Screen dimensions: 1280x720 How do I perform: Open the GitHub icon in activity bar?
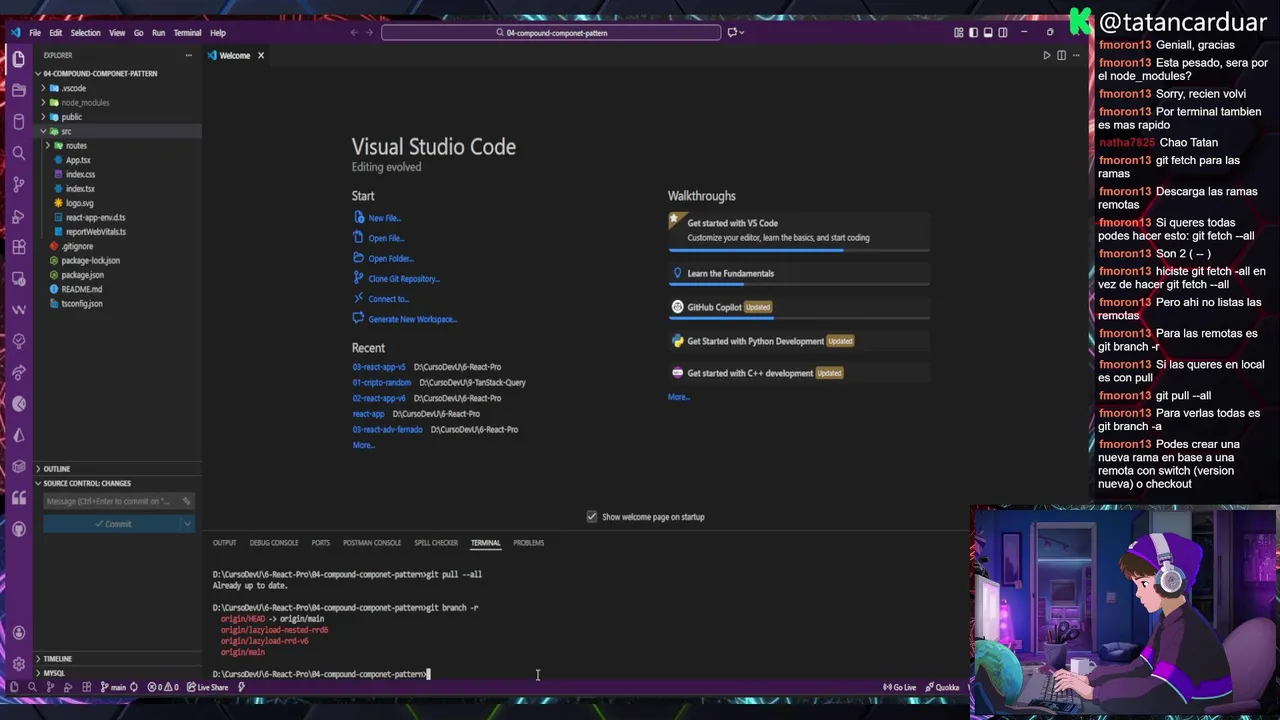click(x=18, y=529)
